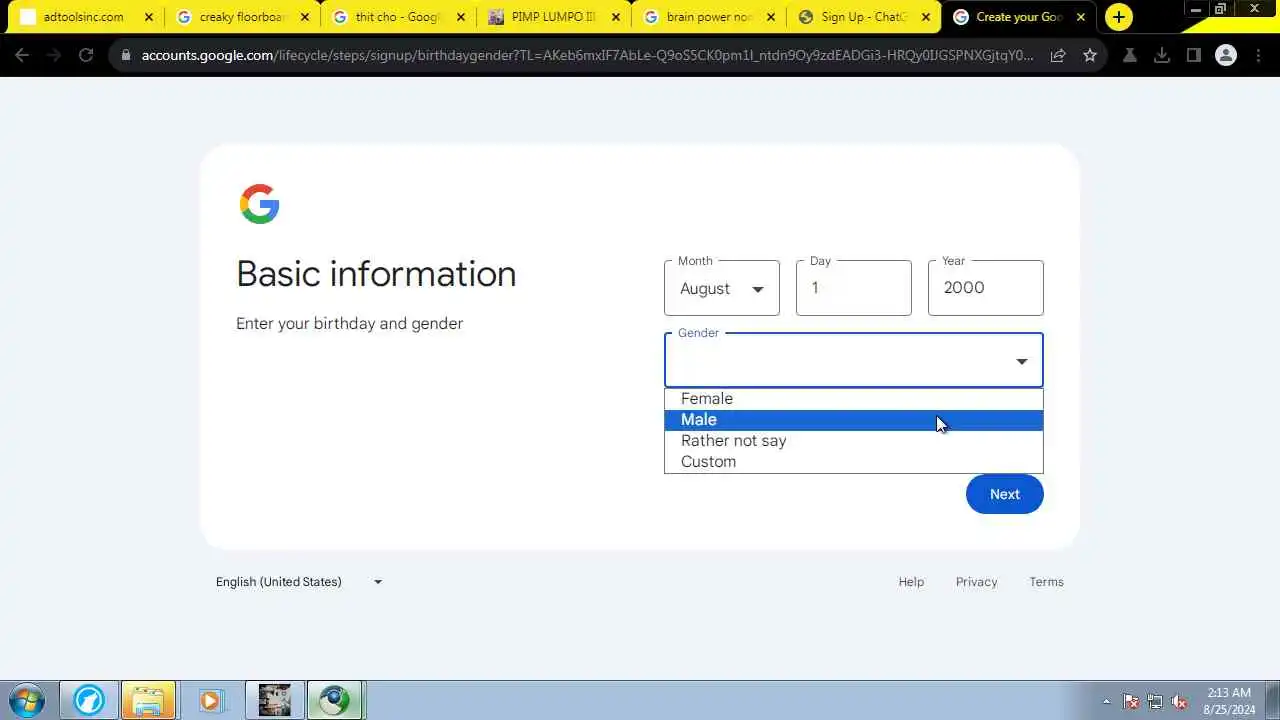Click the browser back arrow
Screen dimensions: 1280x720
22,56
